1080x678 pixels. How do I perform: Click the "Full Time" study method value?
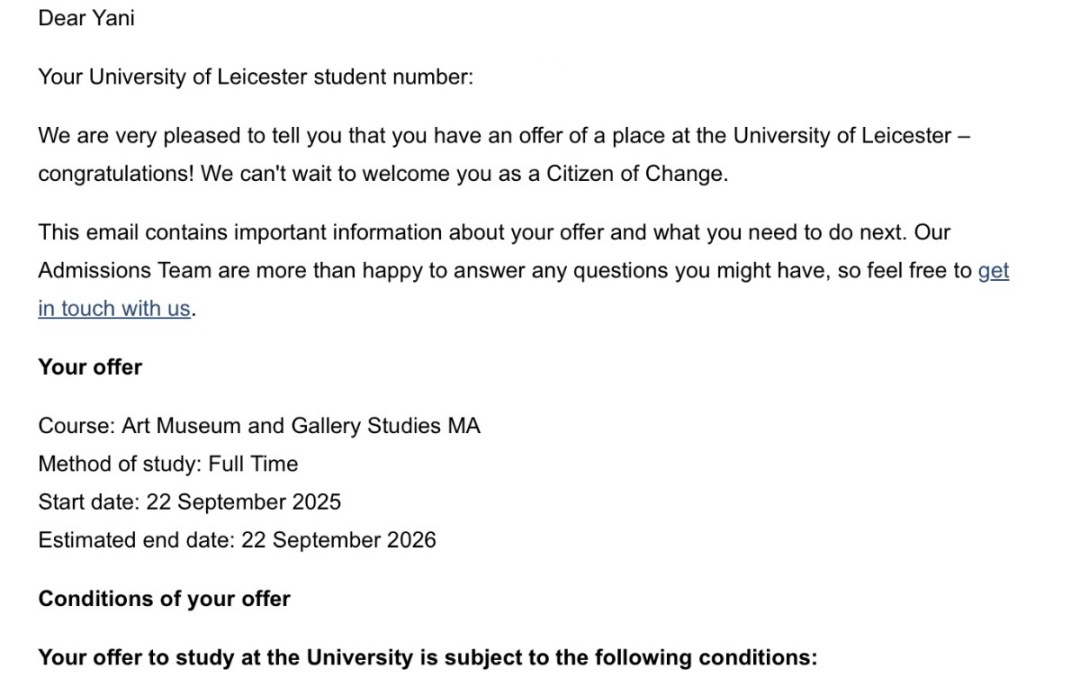253,464
